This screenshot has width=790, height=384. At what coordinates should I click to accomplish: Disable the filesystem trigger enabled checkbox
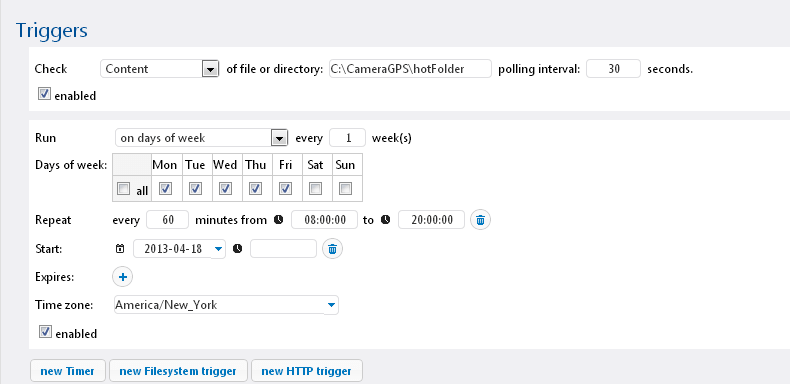[45, 94]
